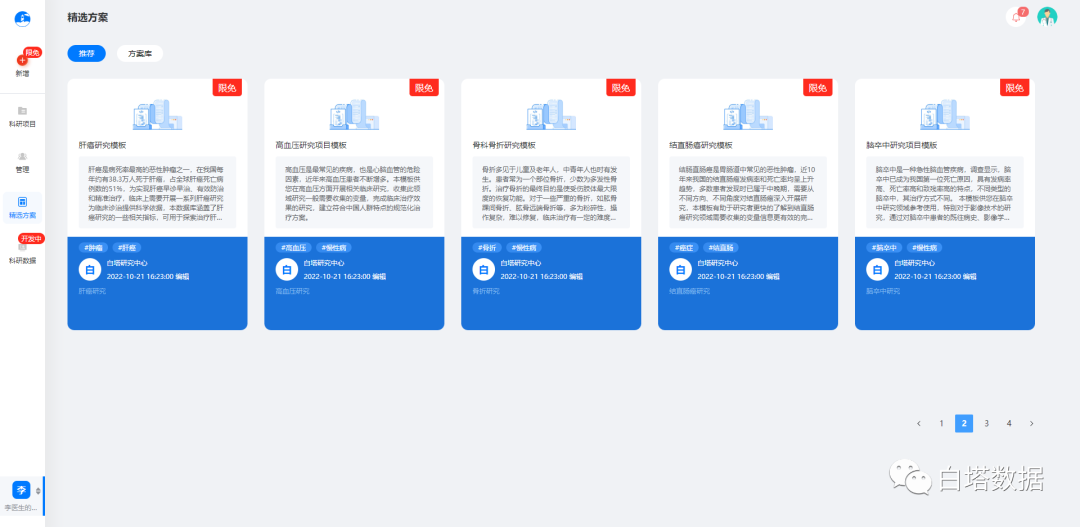Click the 李医生的... username text
This screenshot has width=1080, height=527.
[21, 508]
